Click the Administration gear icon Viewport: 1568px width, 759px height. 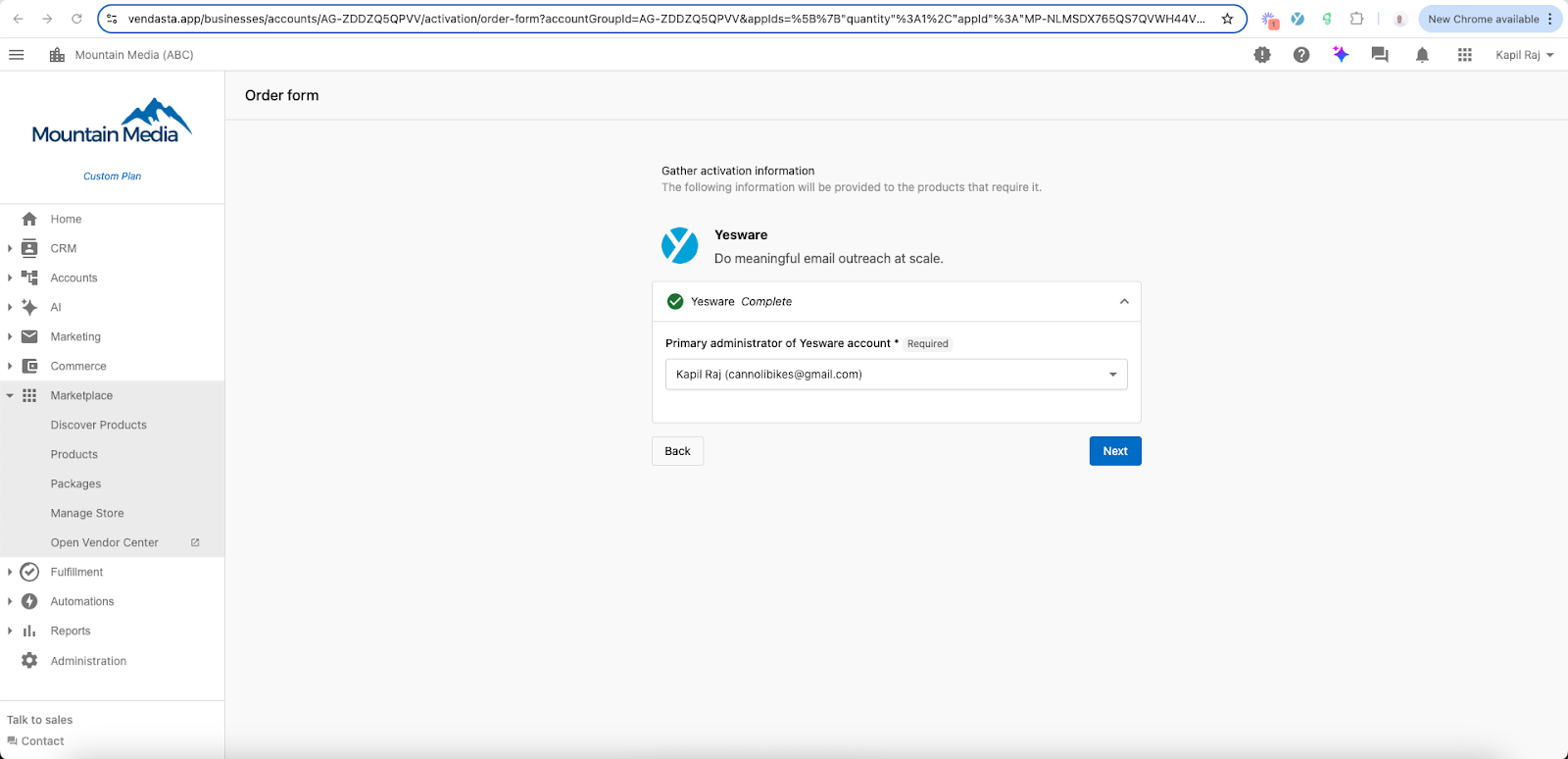[x=29, y=660]
